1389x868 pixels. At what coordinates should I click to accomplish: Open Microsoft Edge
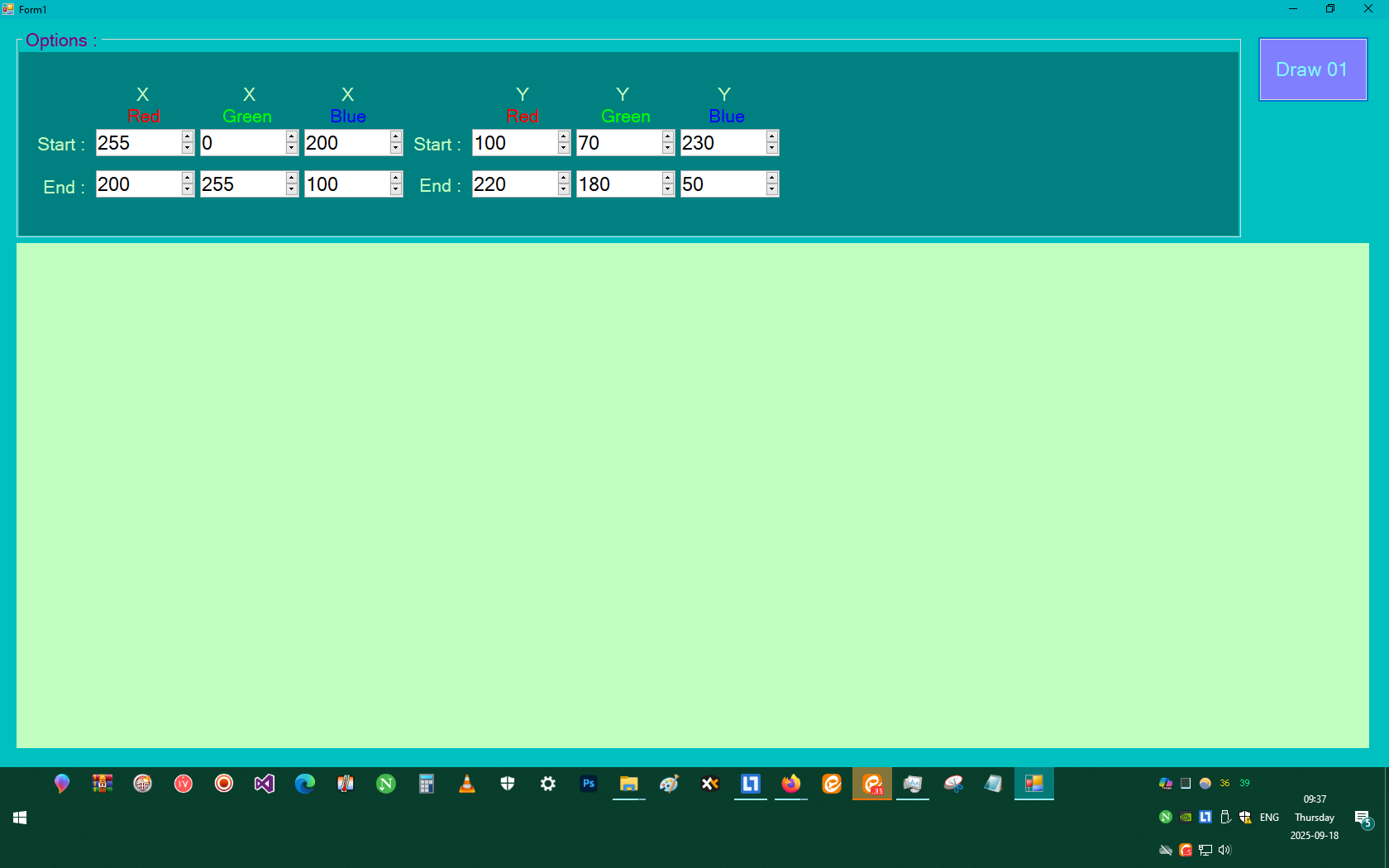304,784
